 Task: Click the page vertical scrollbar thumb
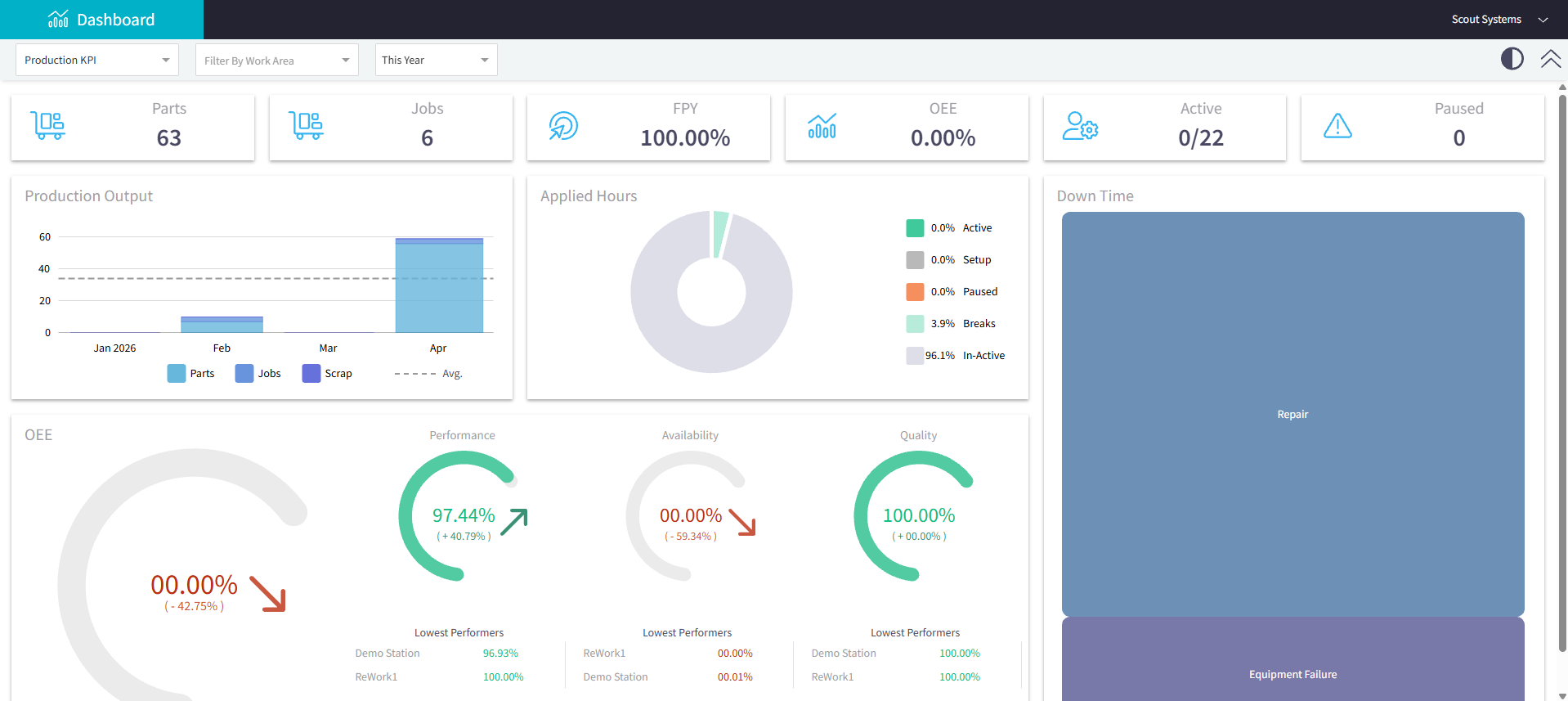coord(1562,372)
